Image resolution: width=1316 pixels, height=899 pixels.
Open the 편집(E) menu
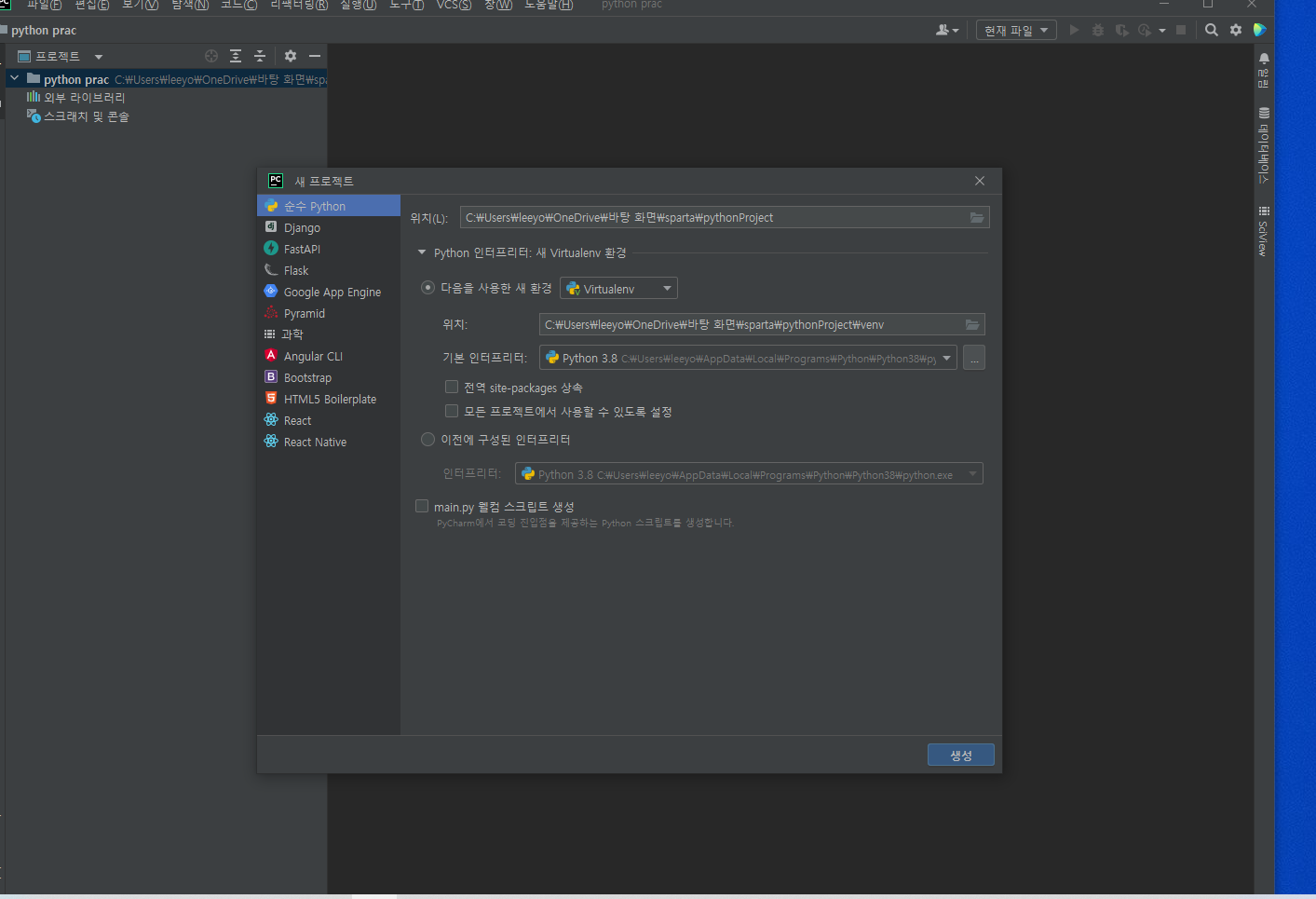pos(92,5)
